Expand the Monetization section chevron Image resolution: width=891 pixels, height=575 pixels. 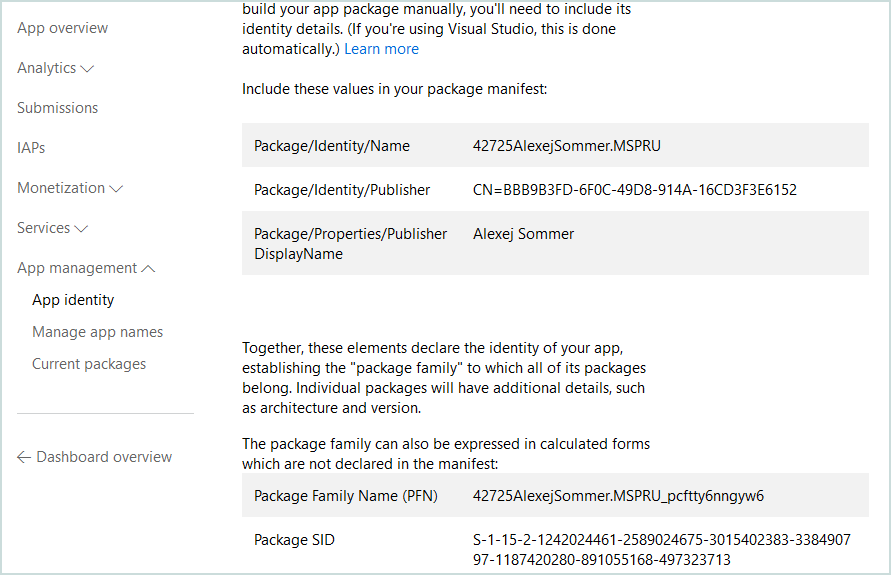pyautogui.click(x=116, y=189)
